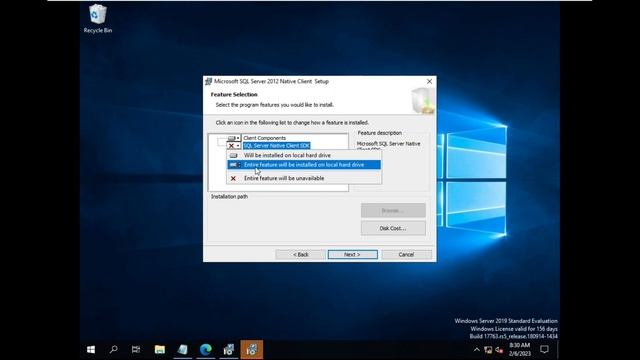Open the network status tray icon
This screenshot has height=360, width=640.
pyautogui.click(x=488, y=350)
